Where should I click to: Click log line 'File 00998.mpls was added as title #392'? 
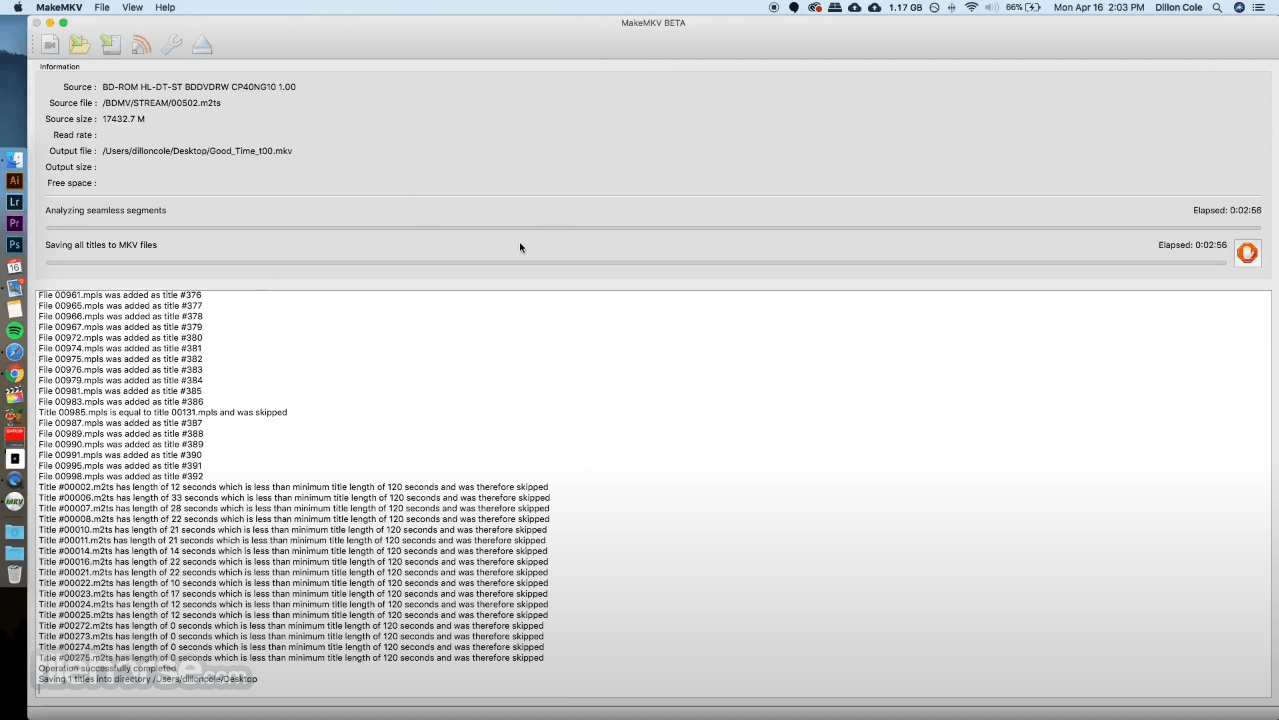120,476
